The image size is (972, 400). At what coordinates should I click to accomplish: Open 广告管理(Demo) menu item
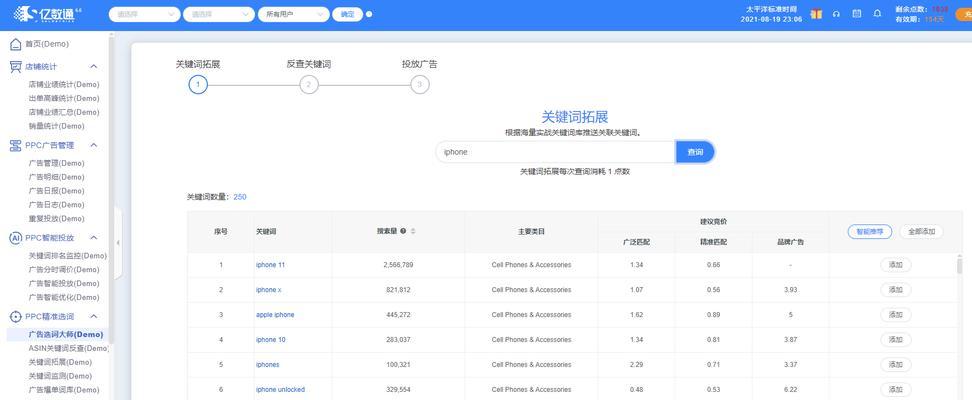(x=56, y=163)
